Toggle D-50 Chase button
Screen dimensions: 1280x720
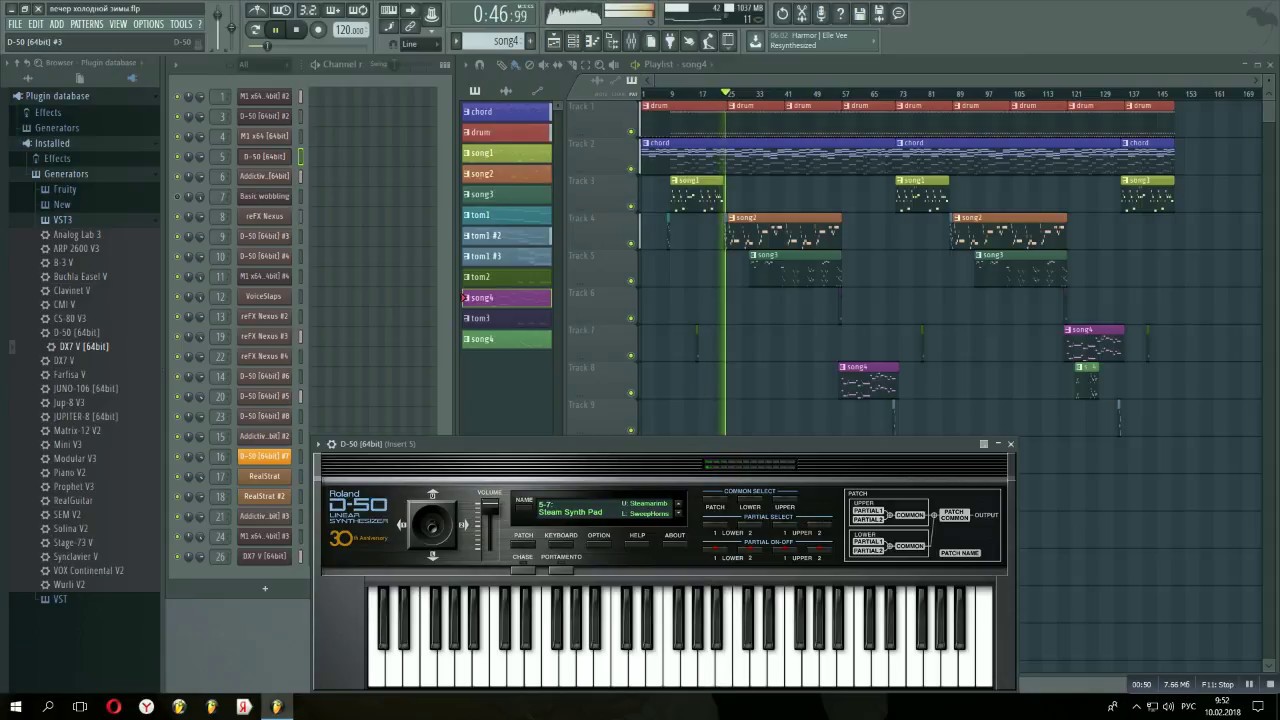(523, 570)
